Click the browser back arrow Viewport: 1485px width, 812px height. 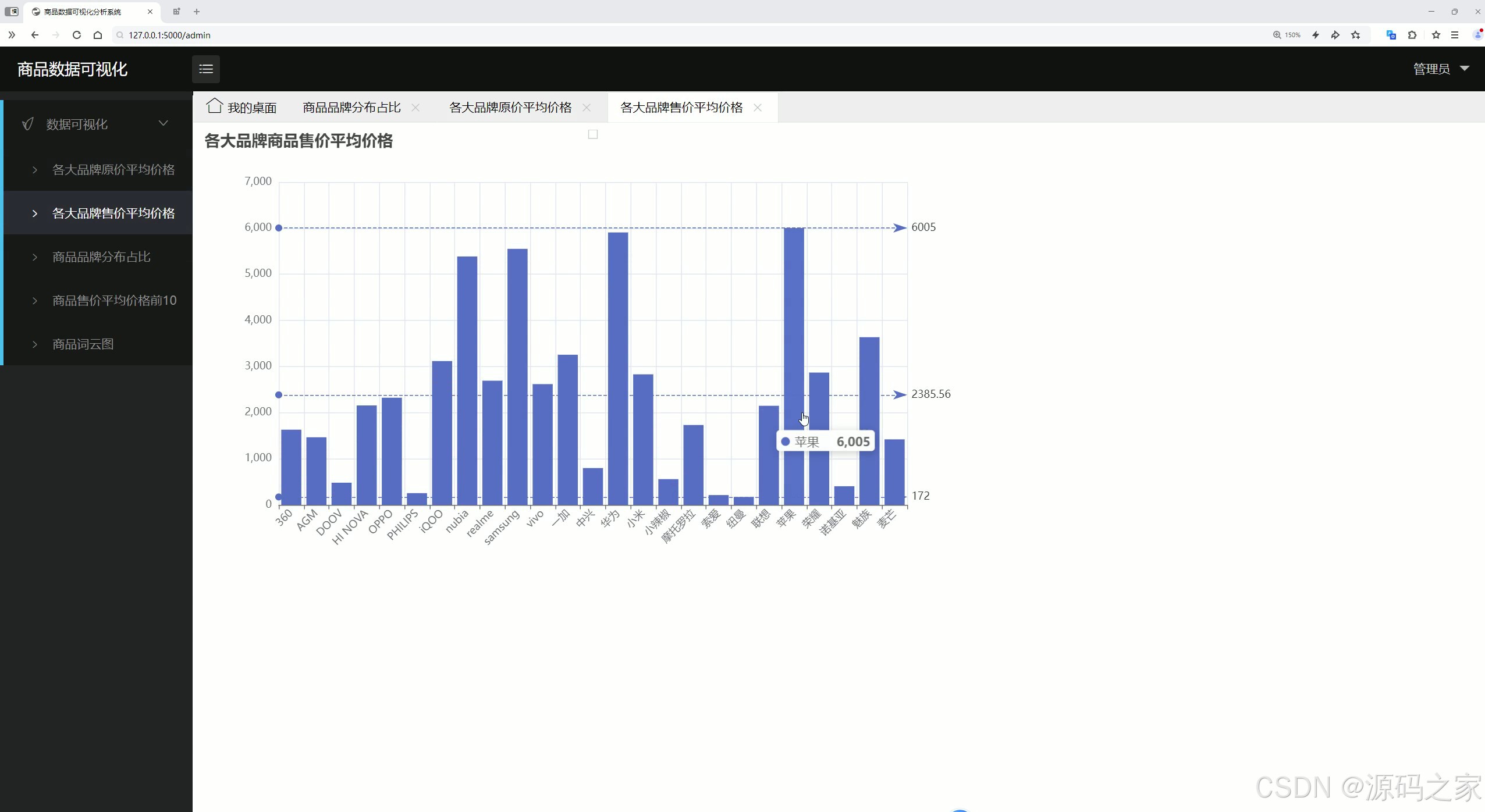point(35,35)
